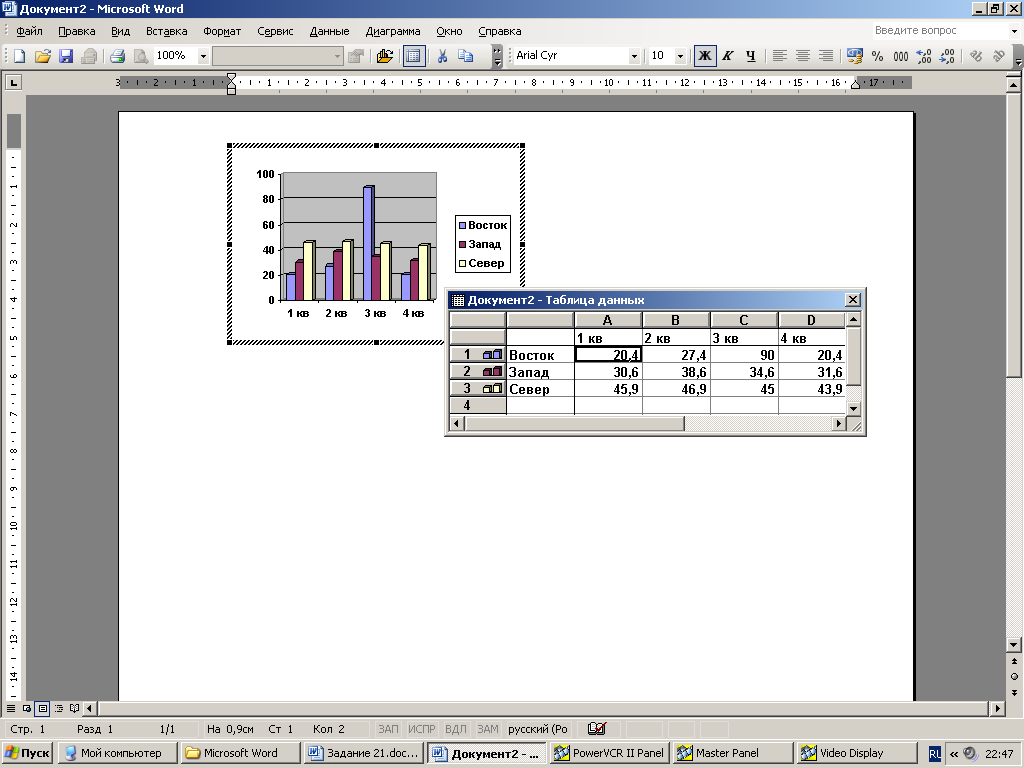This screenshot has width=1024, height=768.
Task: Click the Север legend color swatch
Action: (462, 264)
